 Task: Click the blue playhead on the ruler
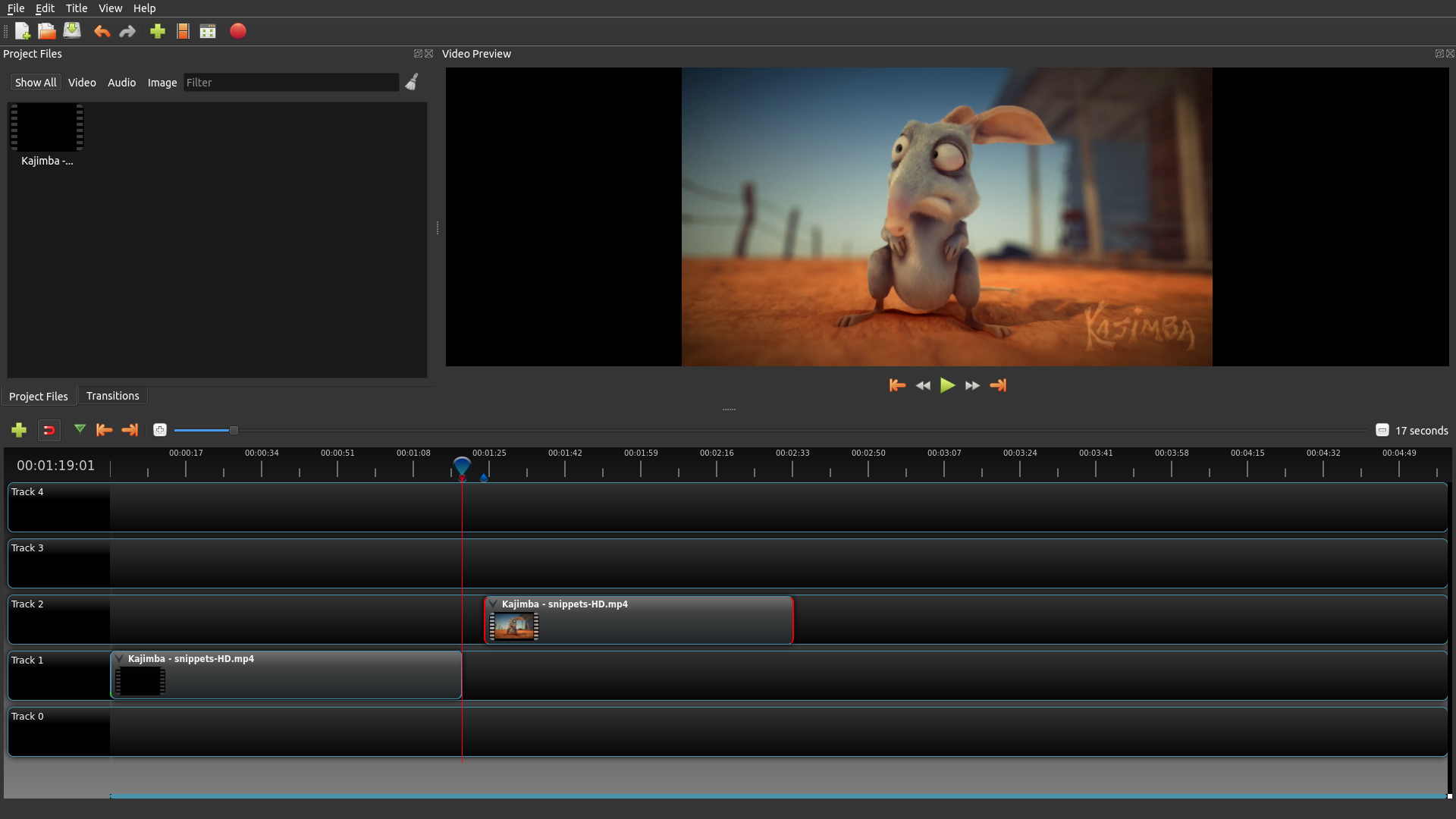[x=462, y=465]
